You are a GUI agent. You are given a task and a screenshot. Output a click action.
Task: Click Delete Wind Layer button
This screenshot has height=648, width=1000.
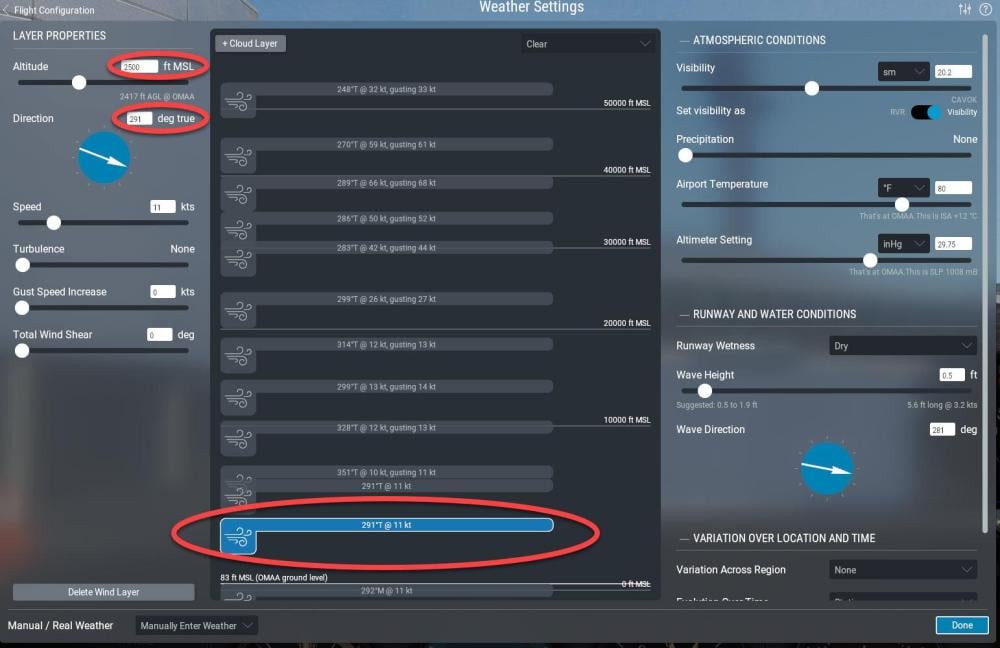point(103,592)
